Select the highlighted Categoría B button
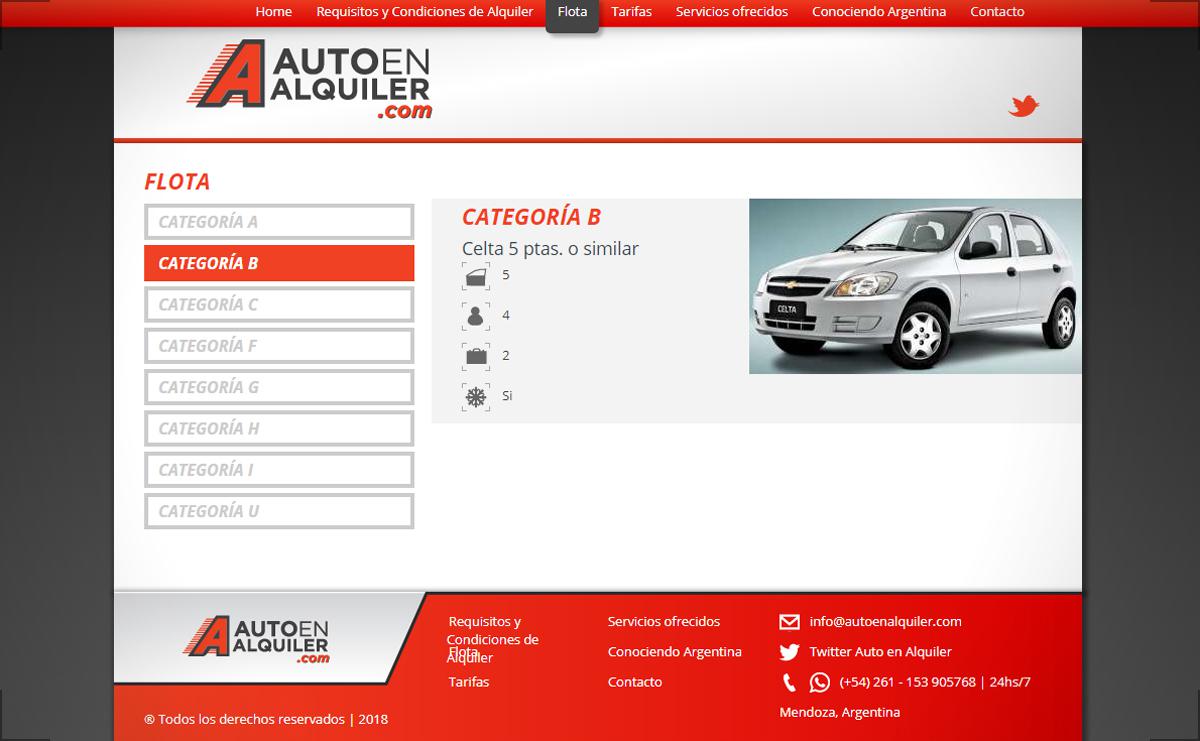Screen dimensions: 1200x741 pyautogui.click(x=279, y=263)
